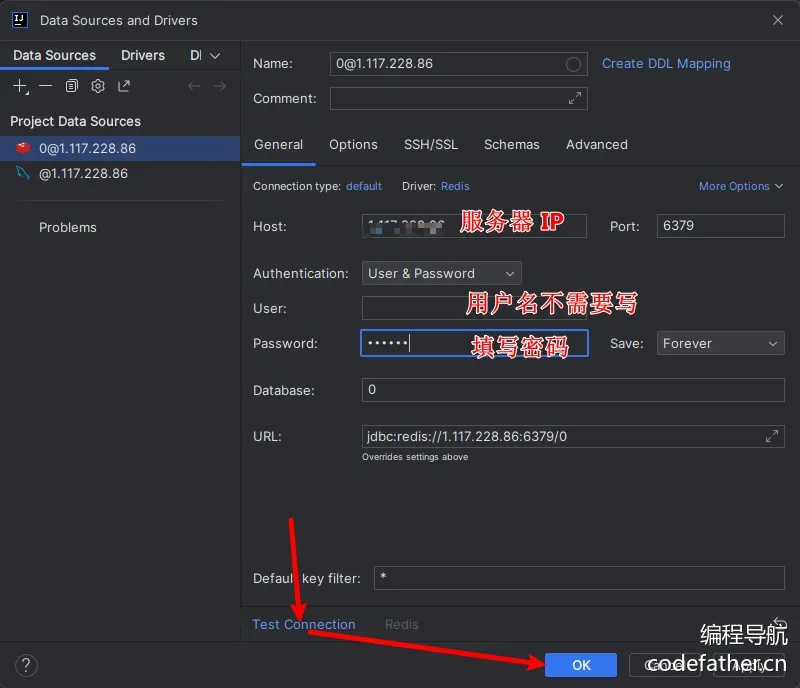Click into the Port input field
800x688 pixels.
pos(720,226)
